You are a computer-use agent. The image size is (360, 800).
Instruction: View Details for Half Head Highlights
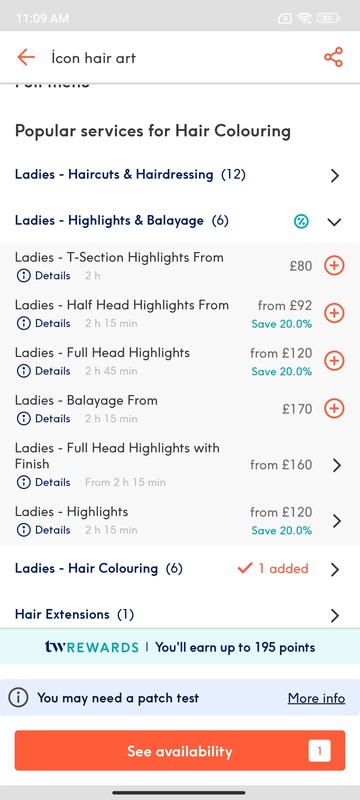[x=43, y=323]
